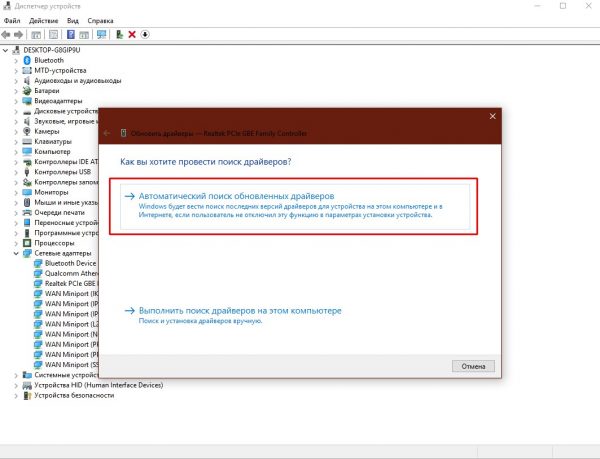This screenshot has height=459, width=600.
Task: Choose Автоматический поиск обновленных драйверов
Action: (x=295, y=207)
